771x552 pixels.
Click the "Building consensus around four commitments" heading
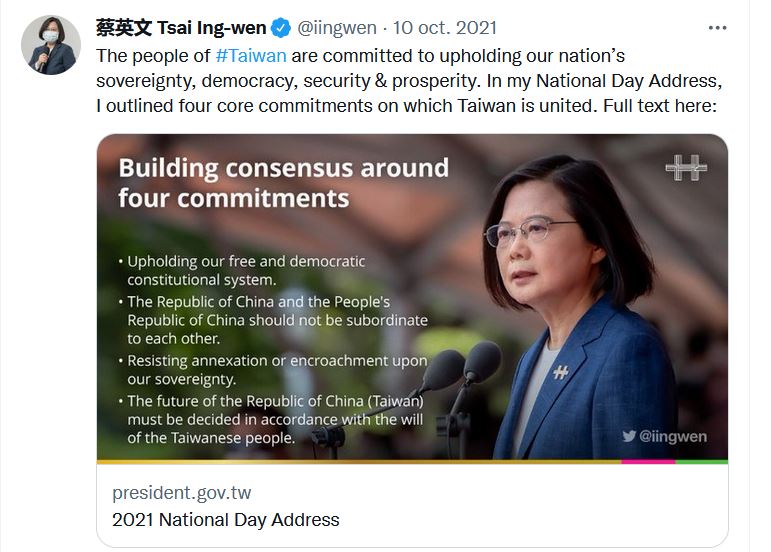click(283, 182)
